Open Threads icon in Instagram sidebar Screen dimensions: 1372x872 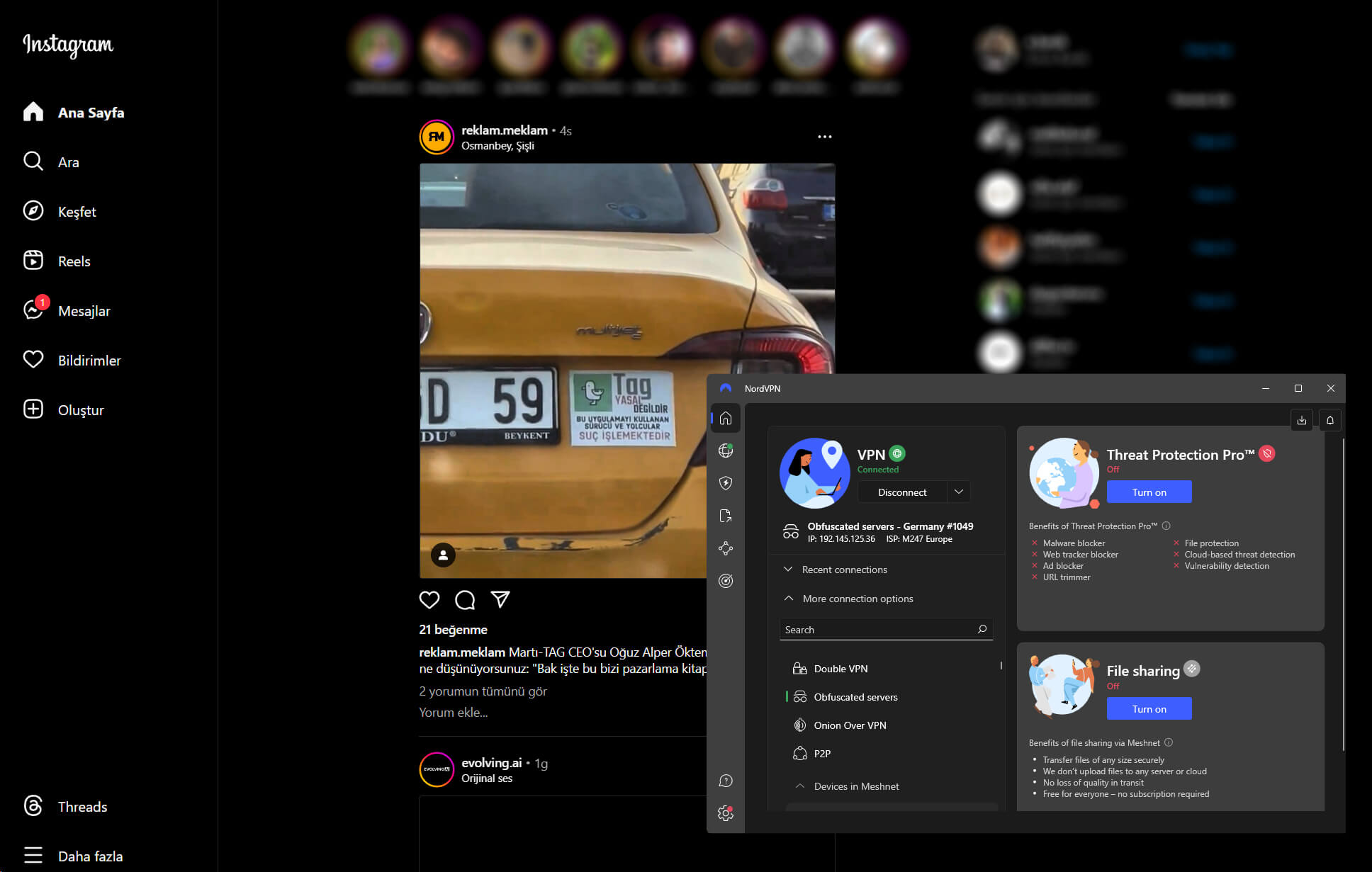click(x=33, y=806)
